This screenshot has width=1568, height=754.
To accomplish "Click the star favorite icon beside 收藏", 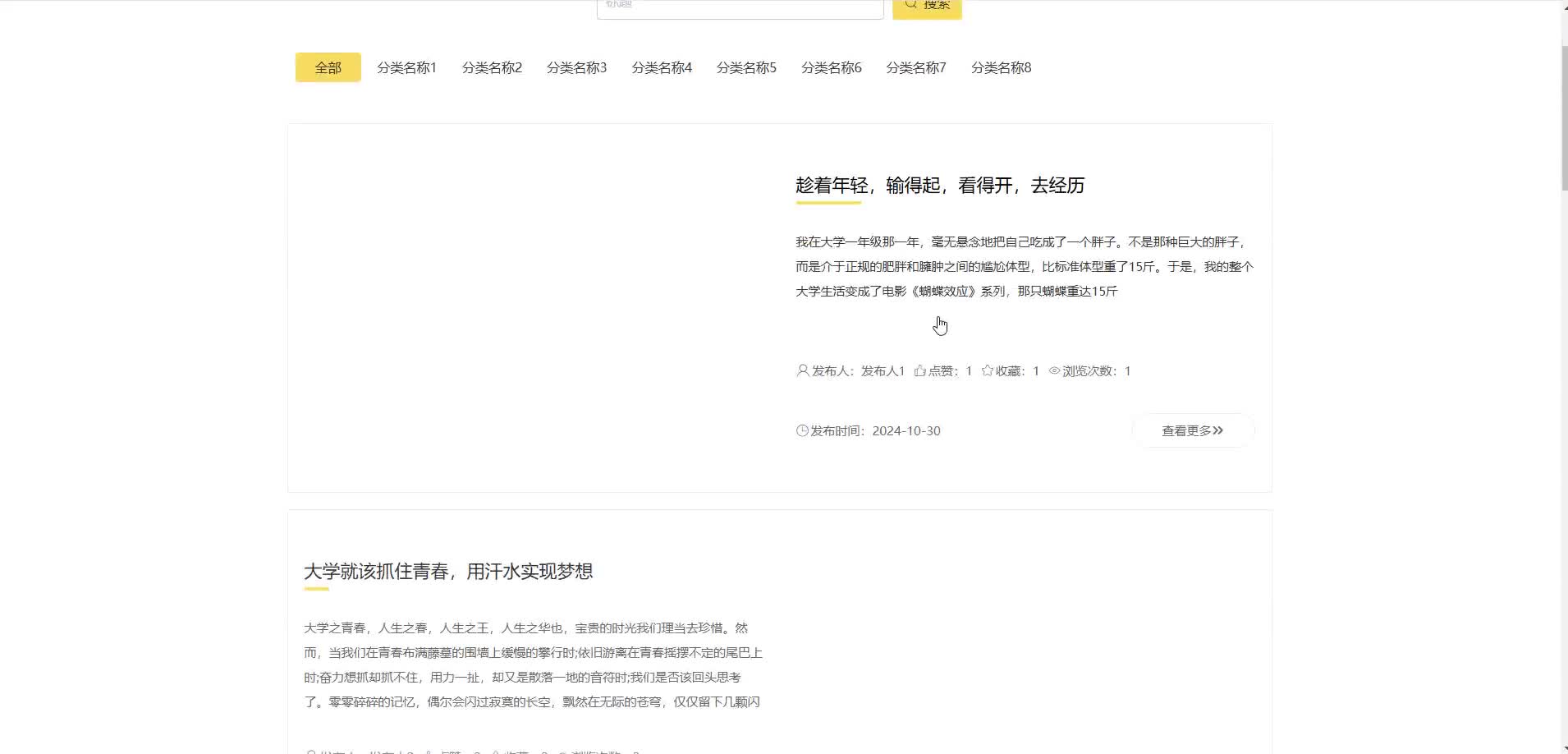I will pos(987,370).
